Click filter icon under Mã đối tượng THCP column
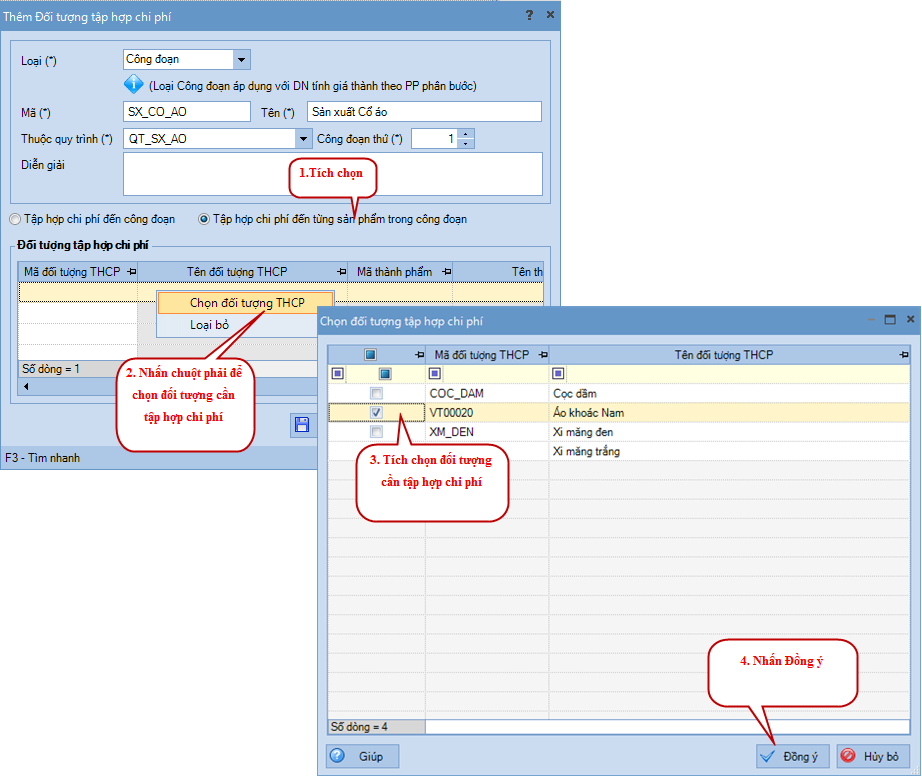 click(x=435, y=374)
